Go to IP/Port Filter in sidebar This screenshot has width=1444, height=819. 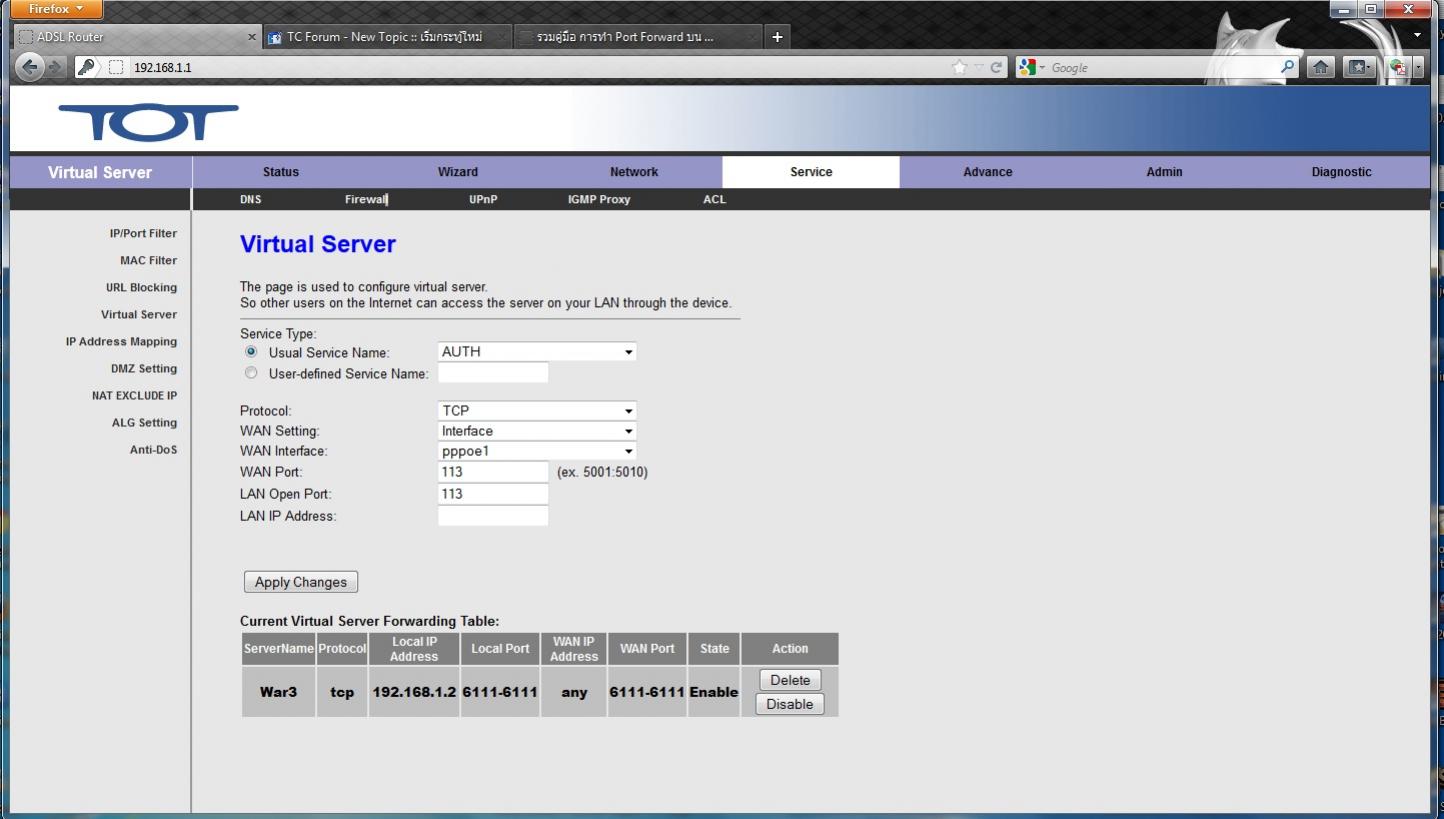point(143,233)
